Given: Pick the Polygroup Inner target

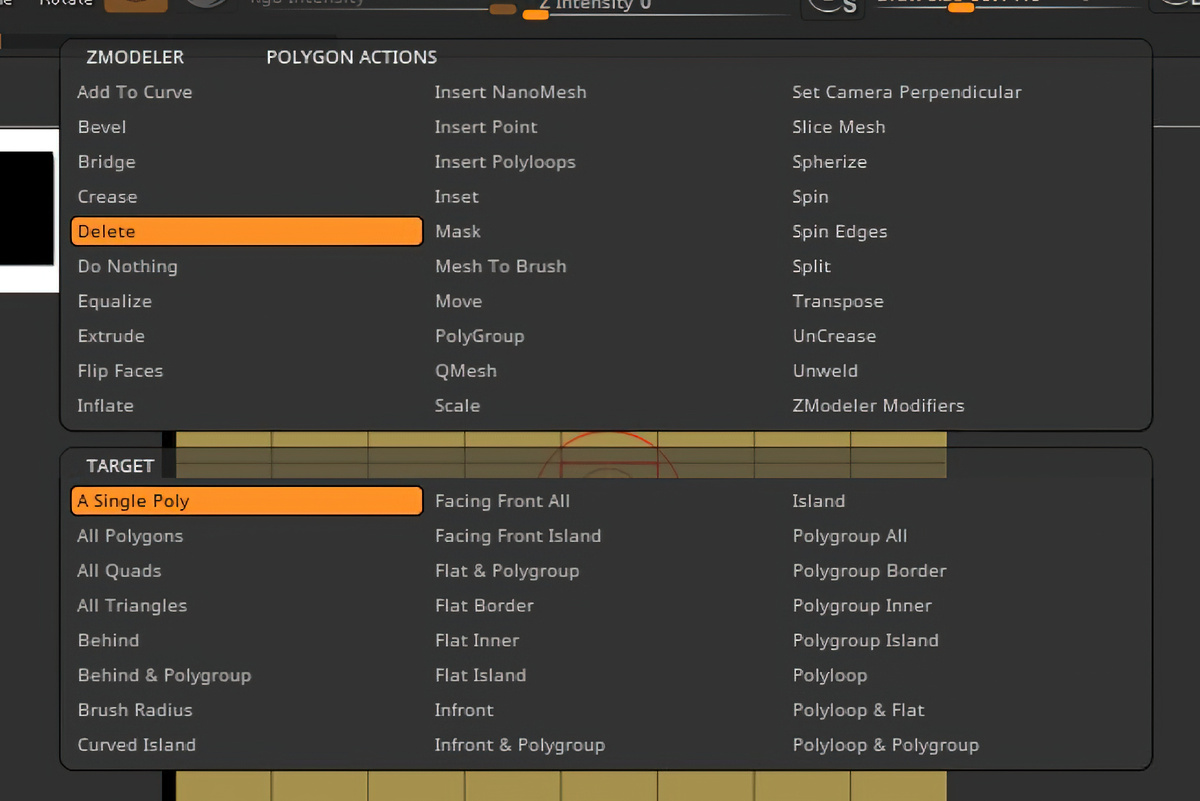Looking at the screenshot, I should point(862,606).
